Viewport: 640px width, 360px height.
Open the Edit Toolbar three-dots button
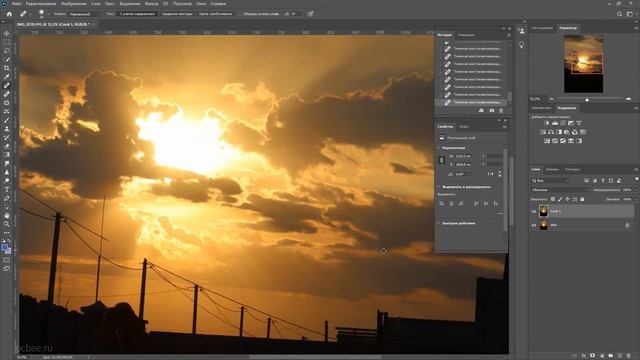(7, 233)
